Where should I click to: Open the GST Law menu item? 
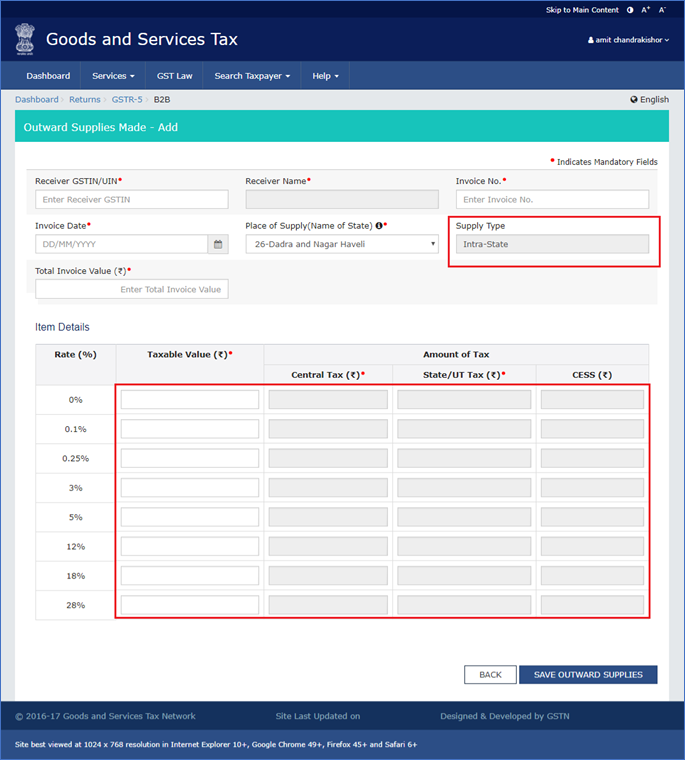(175, 76)
